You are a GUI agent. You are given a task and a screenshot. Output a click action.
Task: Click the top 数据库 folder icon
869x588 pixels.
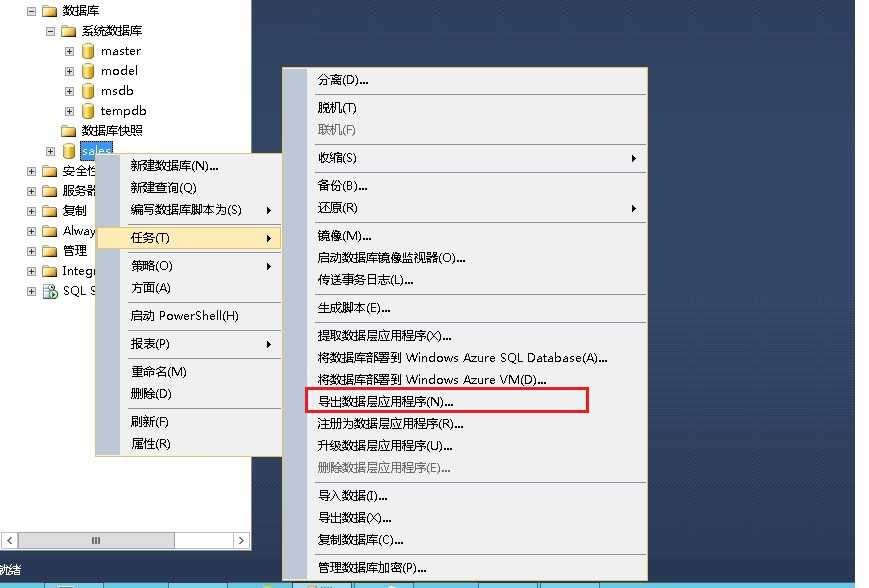(49, 11)
